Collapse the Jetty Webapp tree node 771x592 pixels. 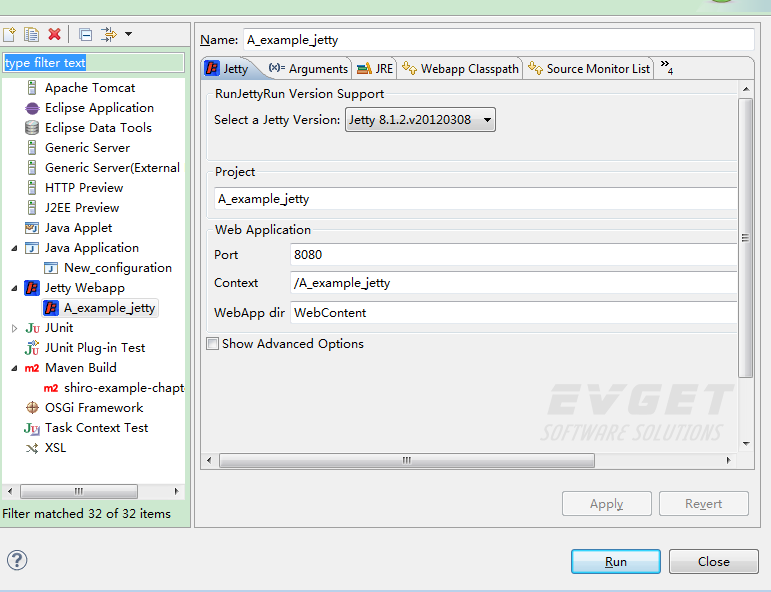coord(14,288)
